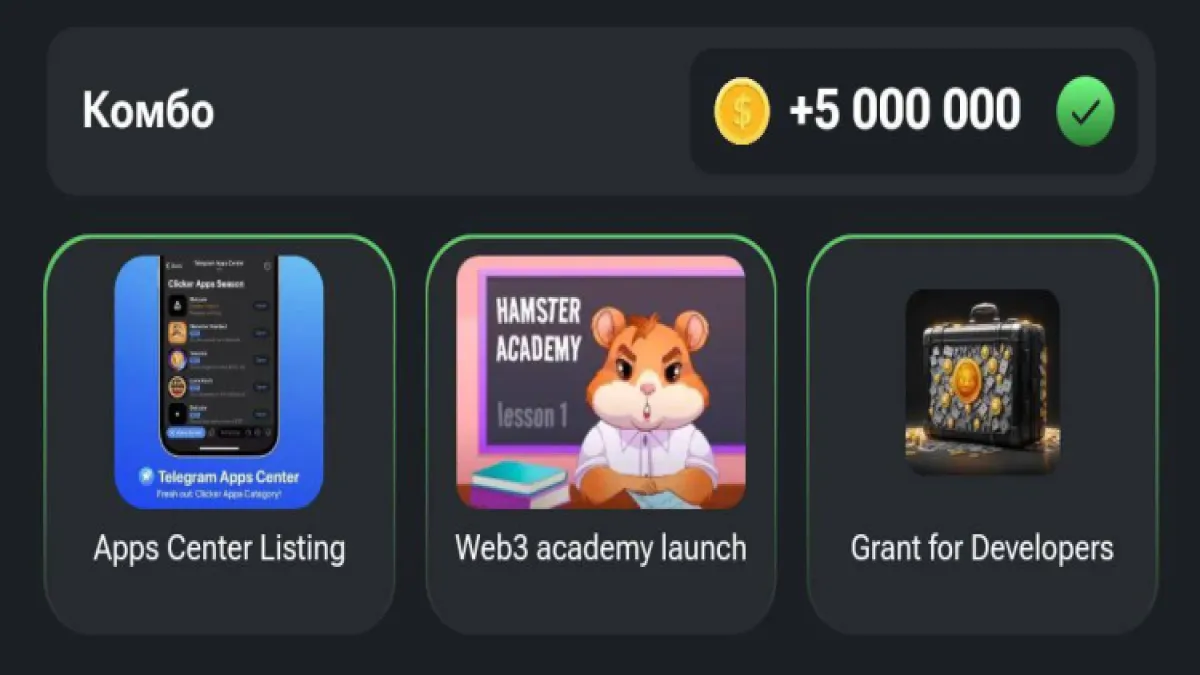
Task: Click the HAMSTER ACADEMY blackboard text
Action: pos(538,330)
